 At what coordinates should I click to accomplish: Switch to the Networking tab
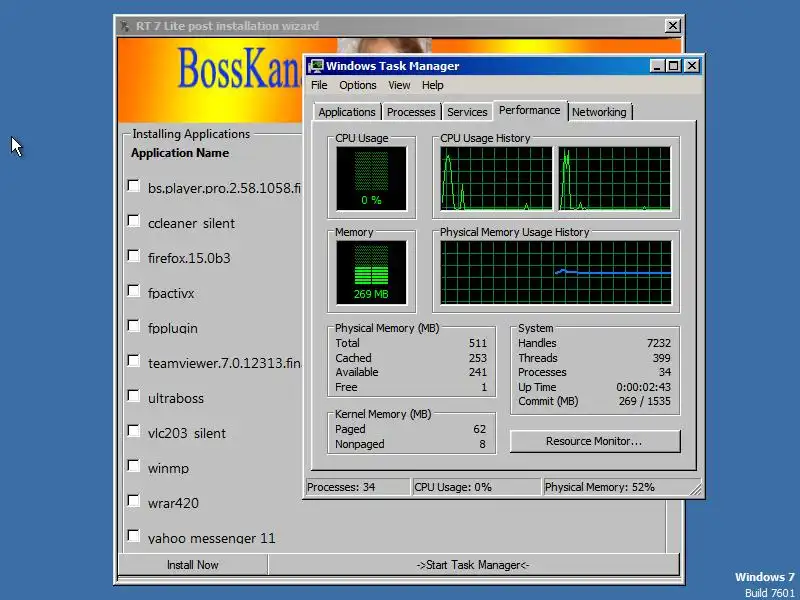click(x=599, y=112)
